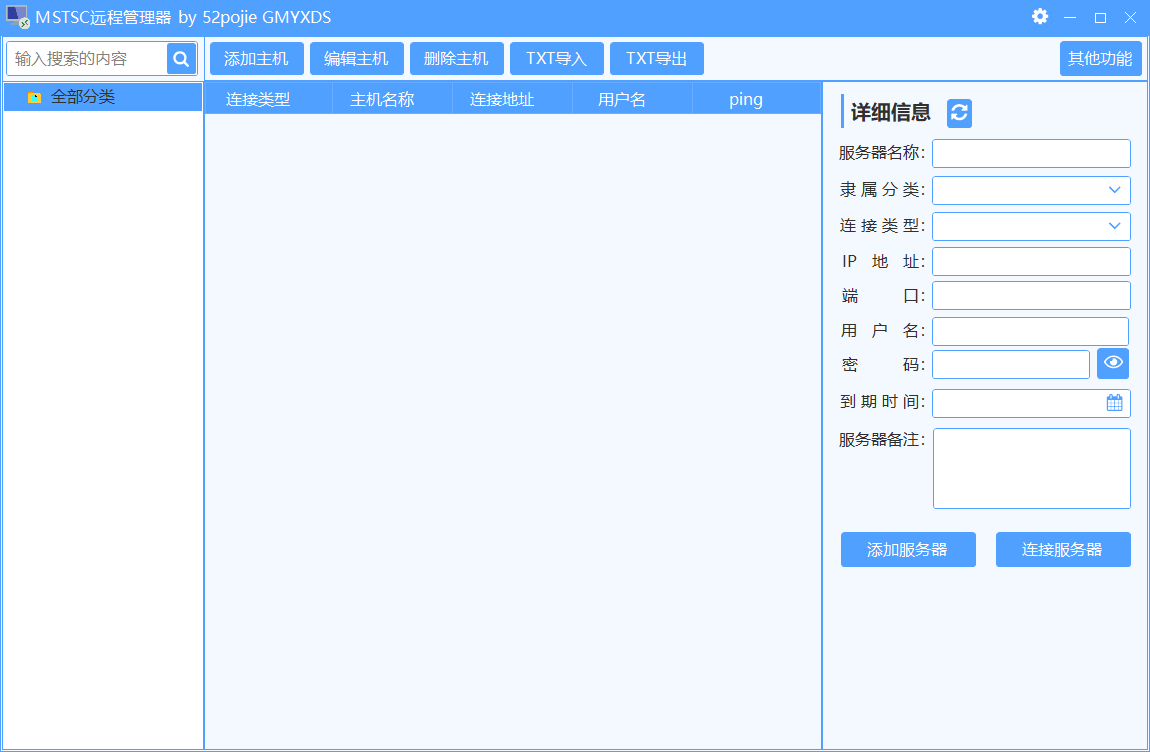Toggle password visibility with the eye icon
This screenshot has height=752, width=1150.
(1113, 363)
